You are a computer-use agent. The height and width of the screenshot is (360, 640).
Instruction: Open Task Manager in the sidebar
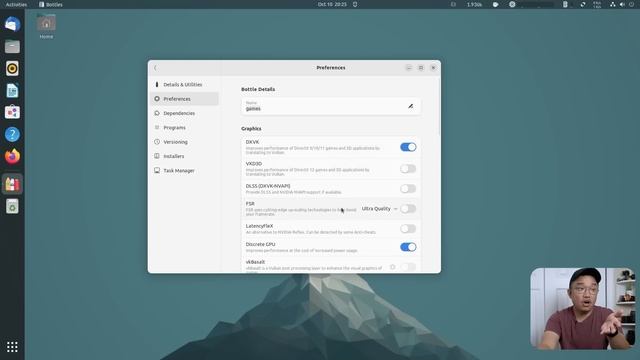(x=184, y=170)
